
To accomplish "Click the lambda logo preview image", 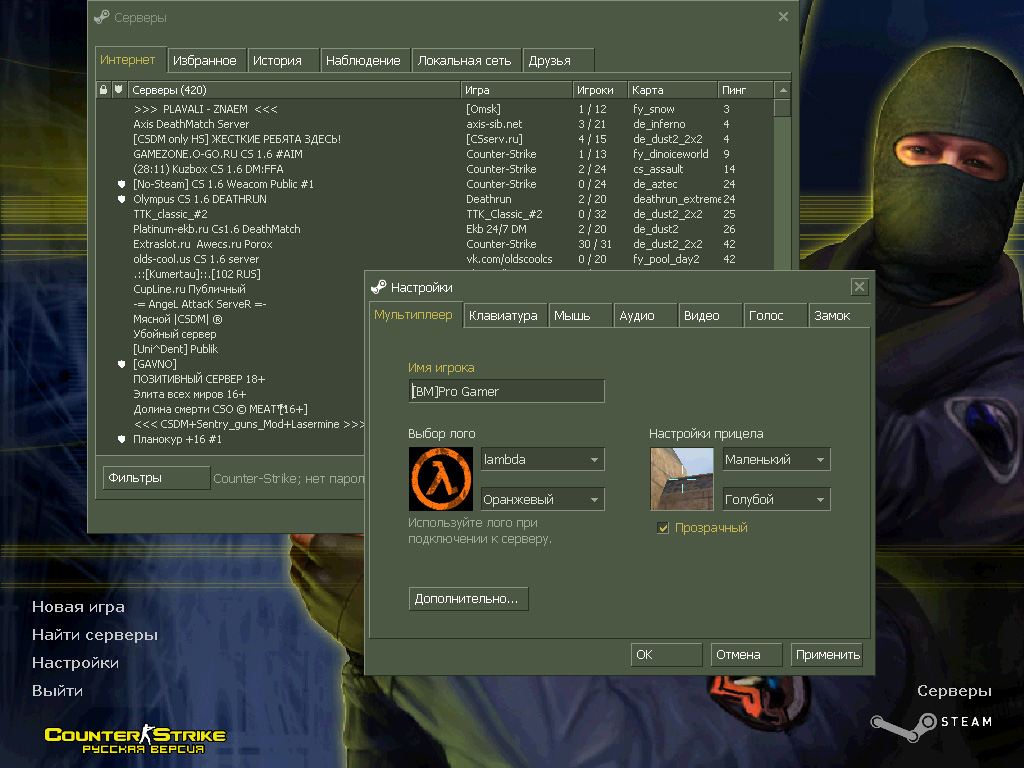I will click(441, 479).
